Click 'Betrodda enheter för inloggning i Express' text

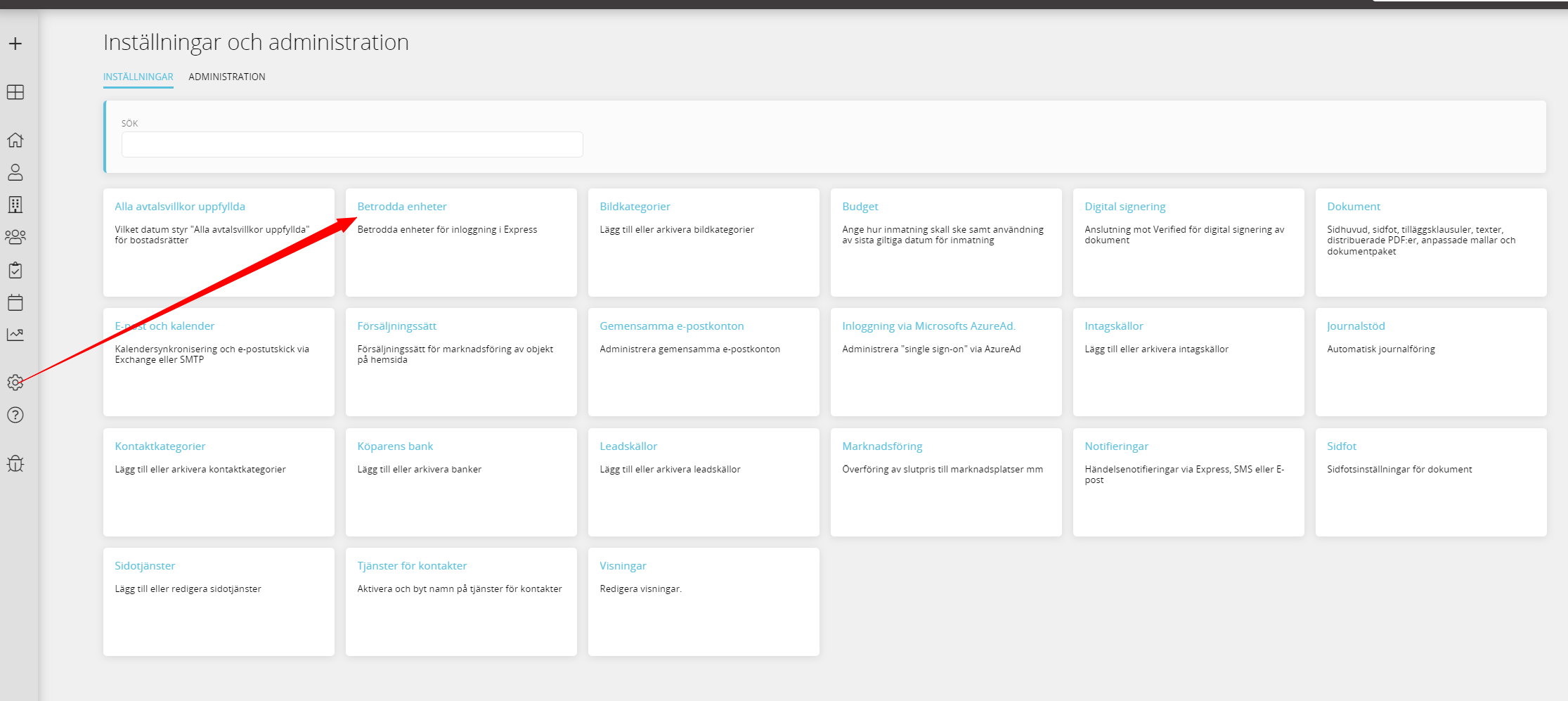coord(447,230)
